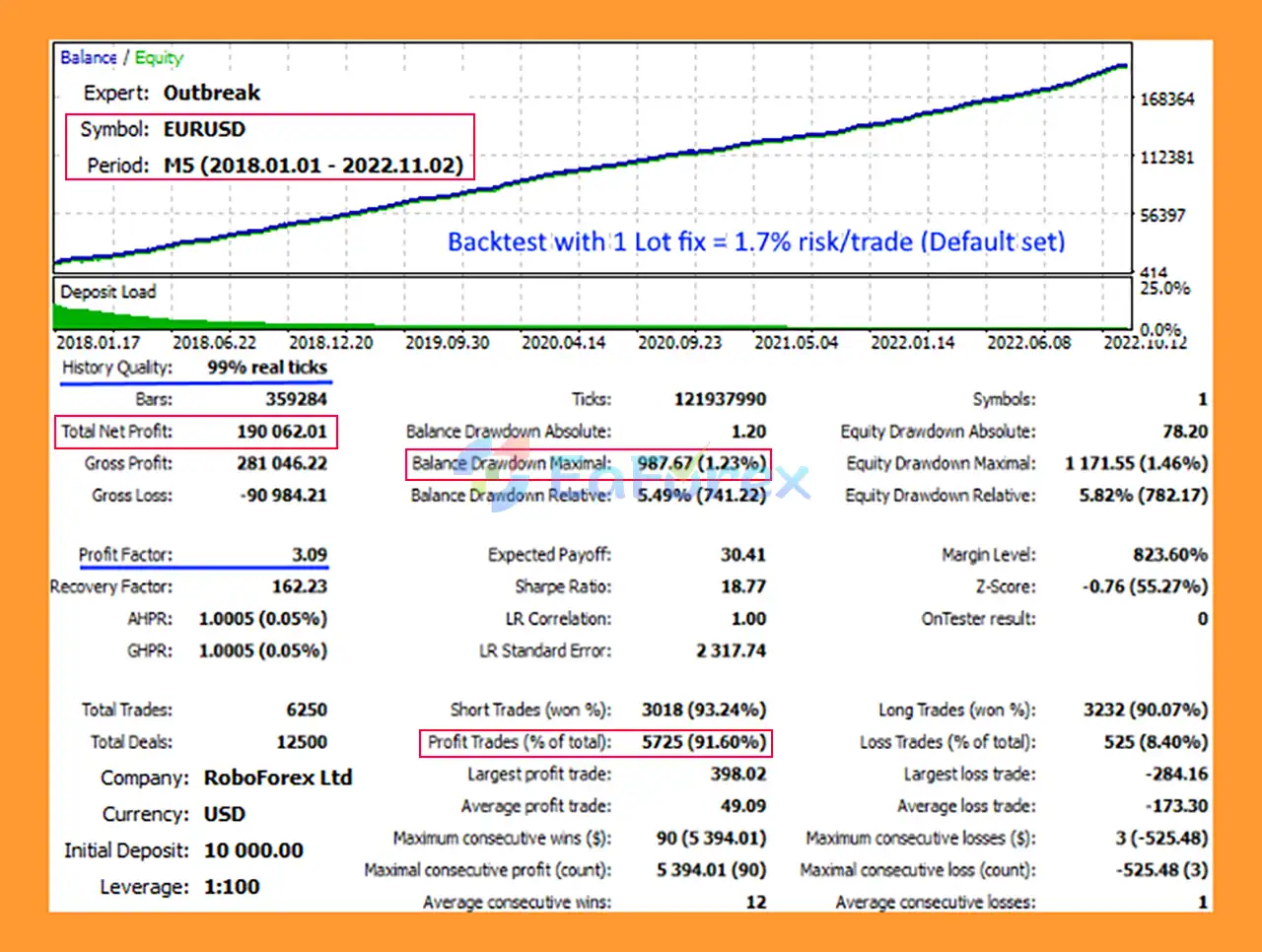
Task: Click the History Quality 99% real ticks value
Action: [266, 368]
